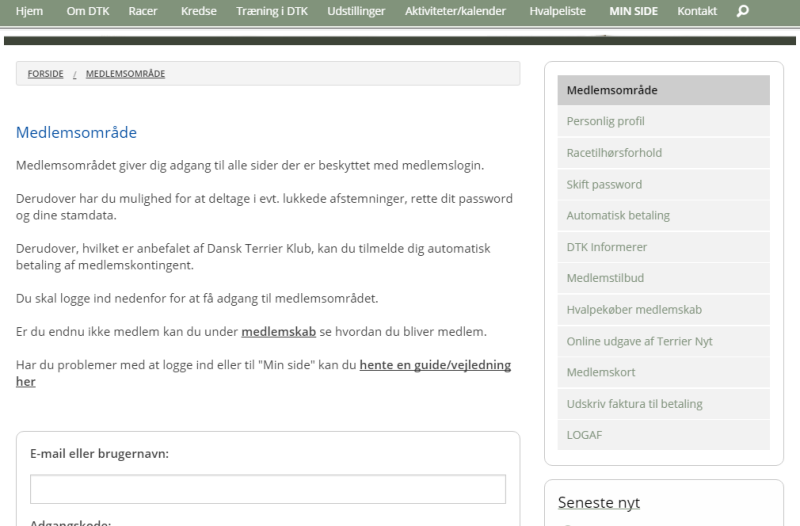This screenshot has width=800, height=526.
Task: Open the hente en guide/vejledning her link
Action: tap(435, 365)
